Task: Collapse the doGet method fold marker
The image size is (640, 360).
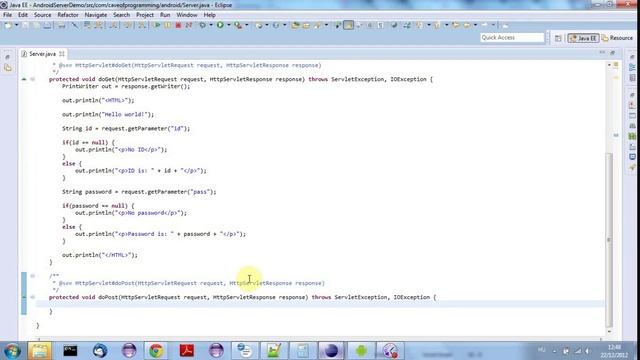Action: (x=33, y=79)
